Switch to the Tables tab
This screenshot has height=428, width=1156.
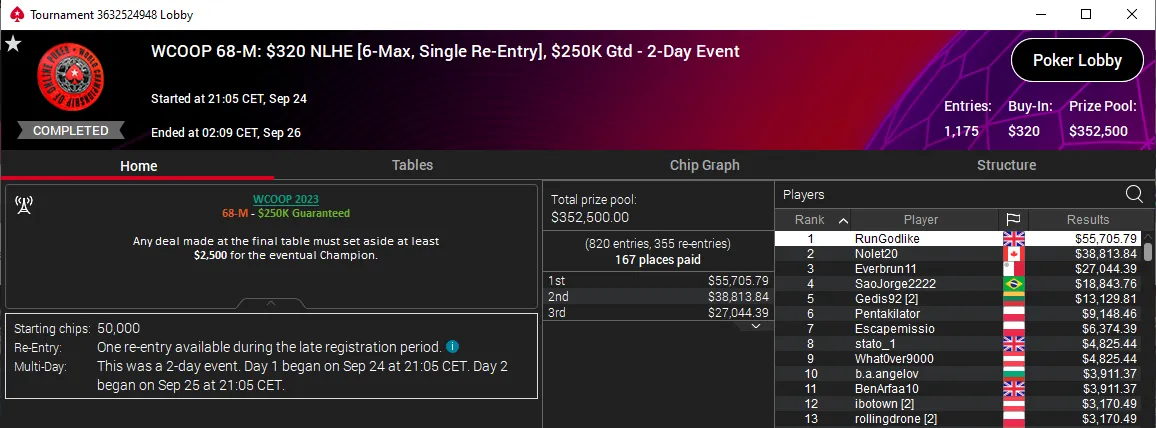pos(412,165)
